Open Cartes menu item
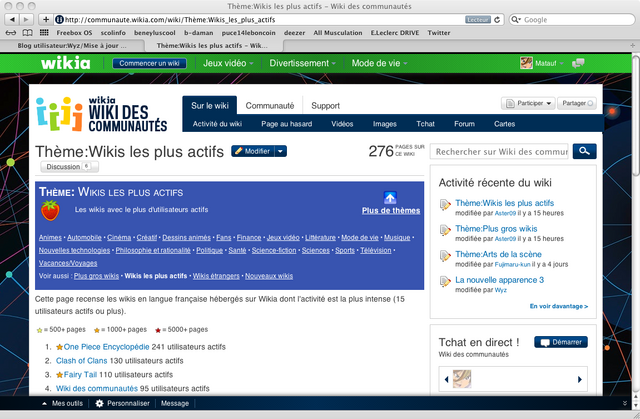Image resolution: width=640 pixels, height=419 pixels. [x=504, y=124]
